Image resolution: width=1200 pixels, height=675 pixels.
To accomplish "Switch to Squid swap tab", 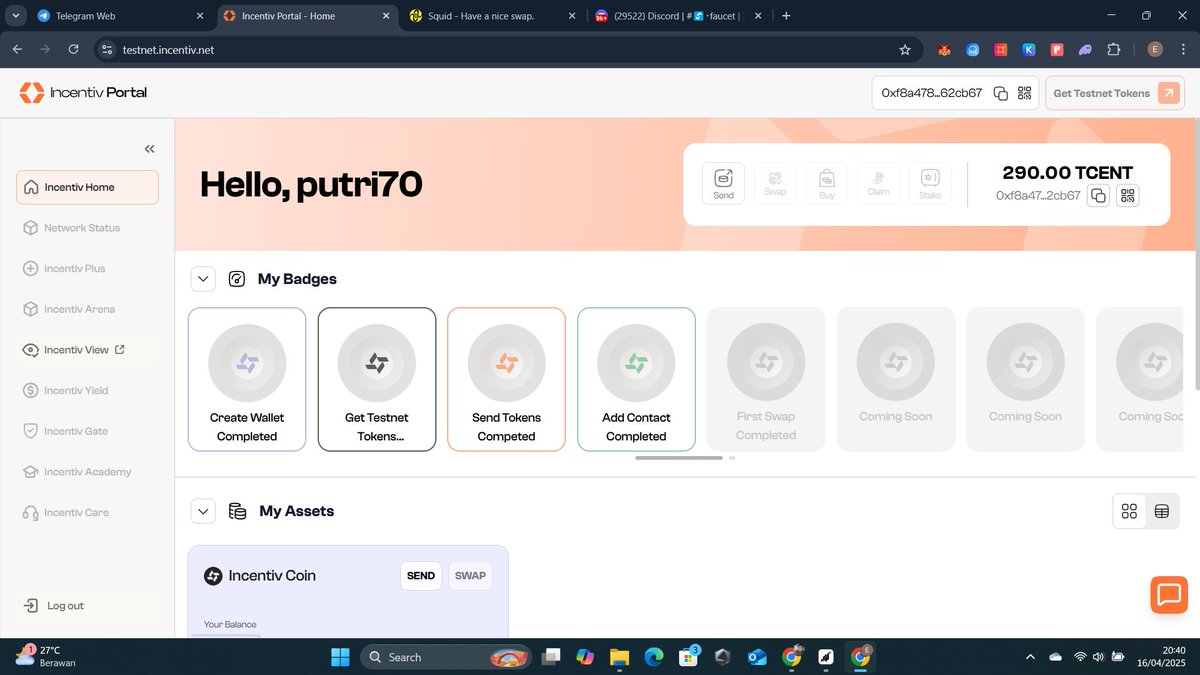I will coord(491,16).
